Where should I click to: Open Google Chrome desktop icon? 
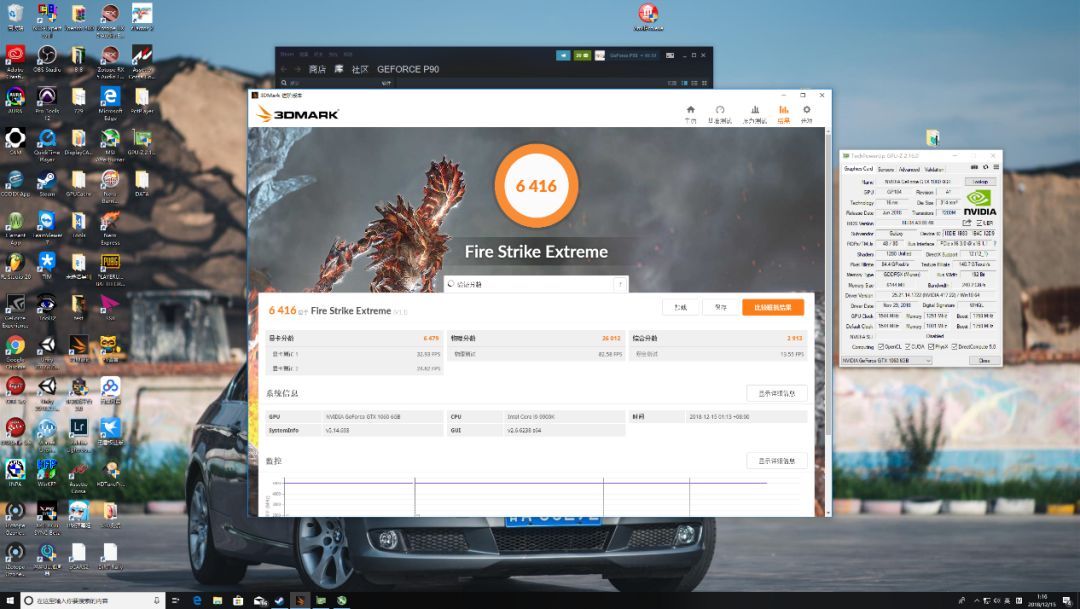15,349
